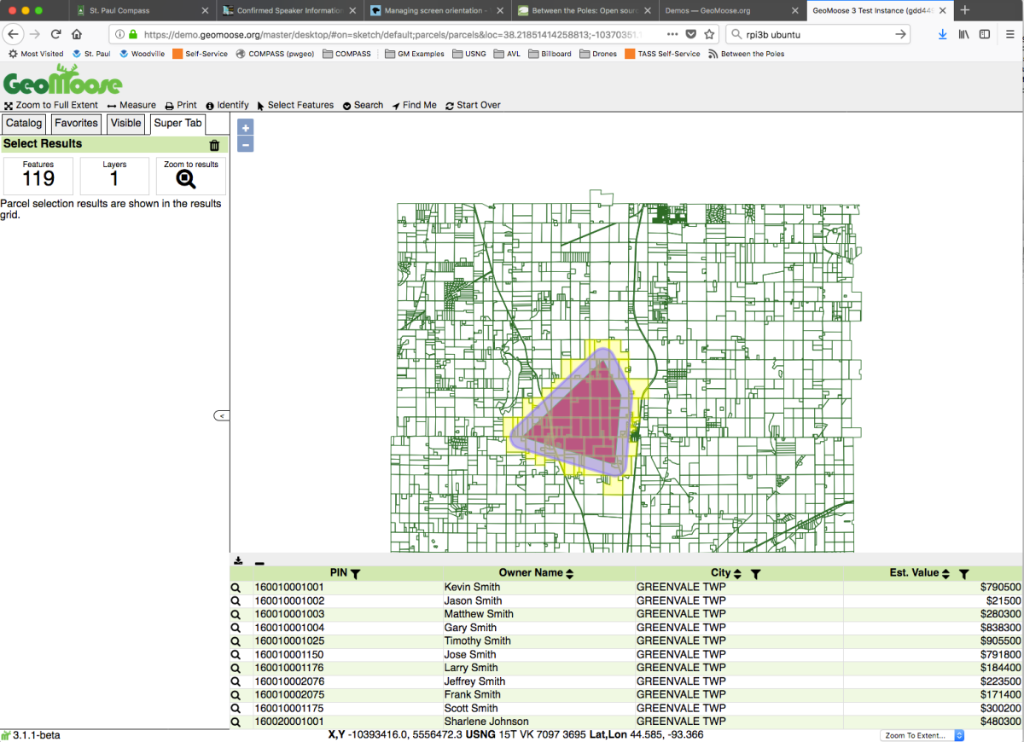The image size is (1024, 742).
Task: Switch to the Catalog tab
Action: coord(23,123)
